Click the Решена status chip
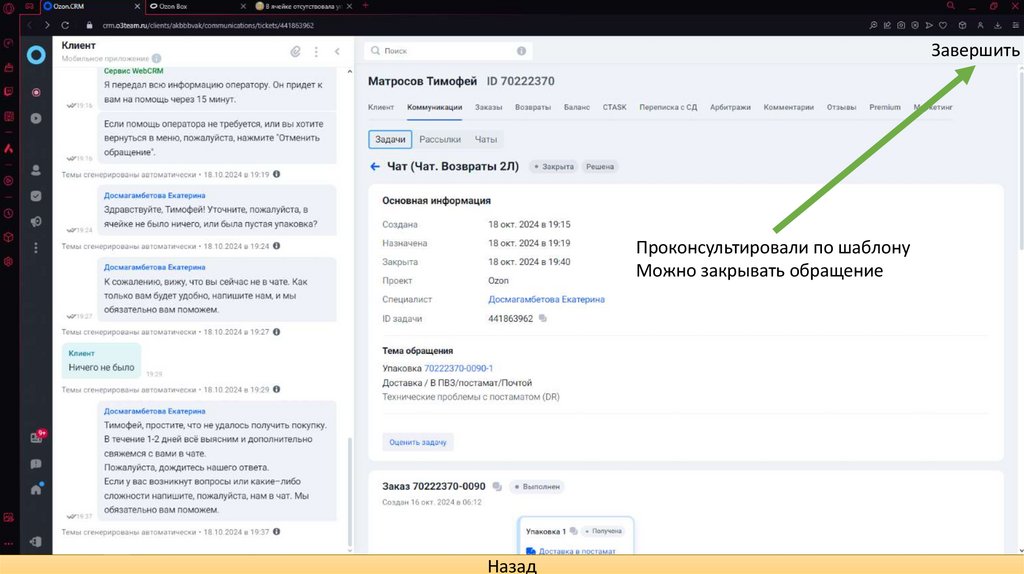The width and height of the screenshot is (1024, 574). 600,167
